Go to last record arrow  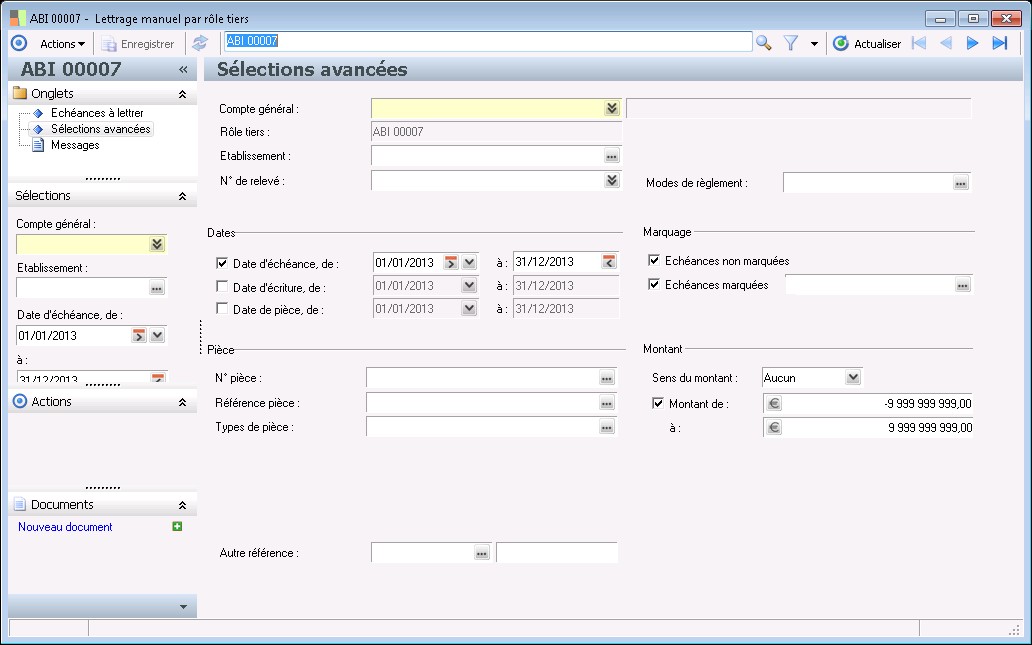(1000, 43)
